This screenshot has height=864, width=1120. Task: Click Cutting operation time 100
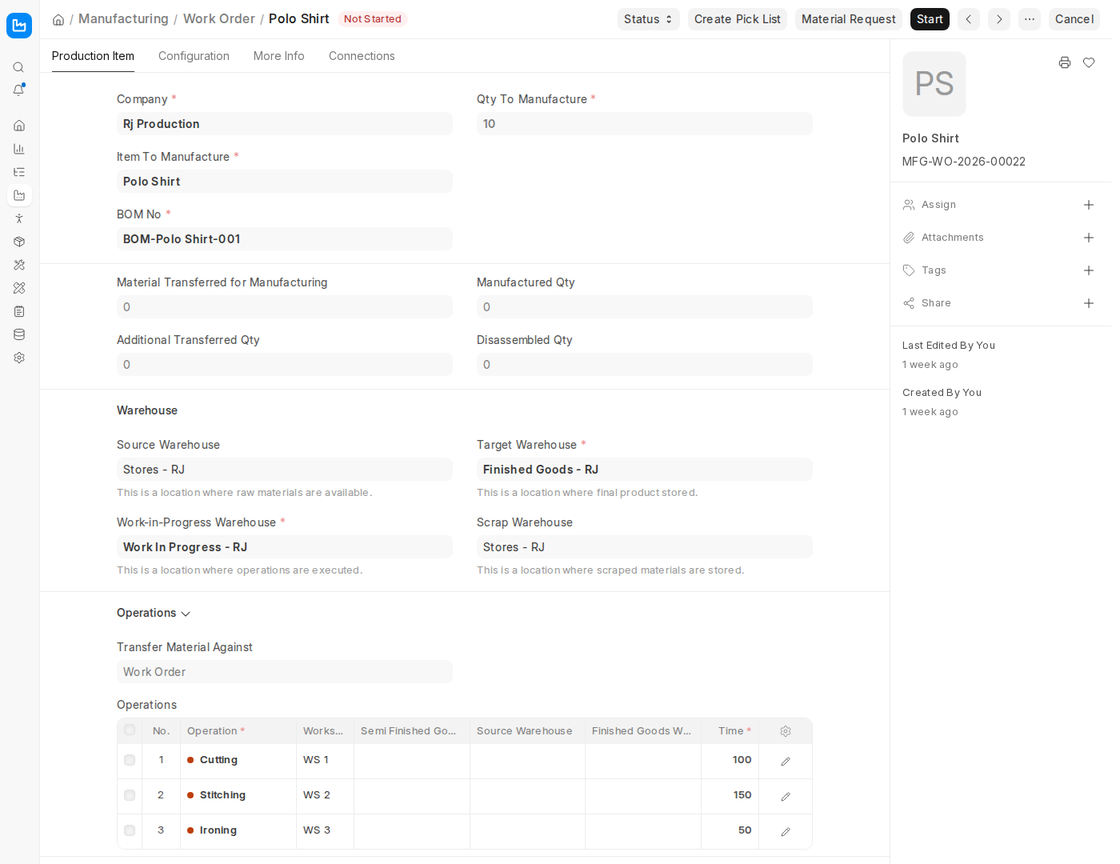click(x=742, y=760)
